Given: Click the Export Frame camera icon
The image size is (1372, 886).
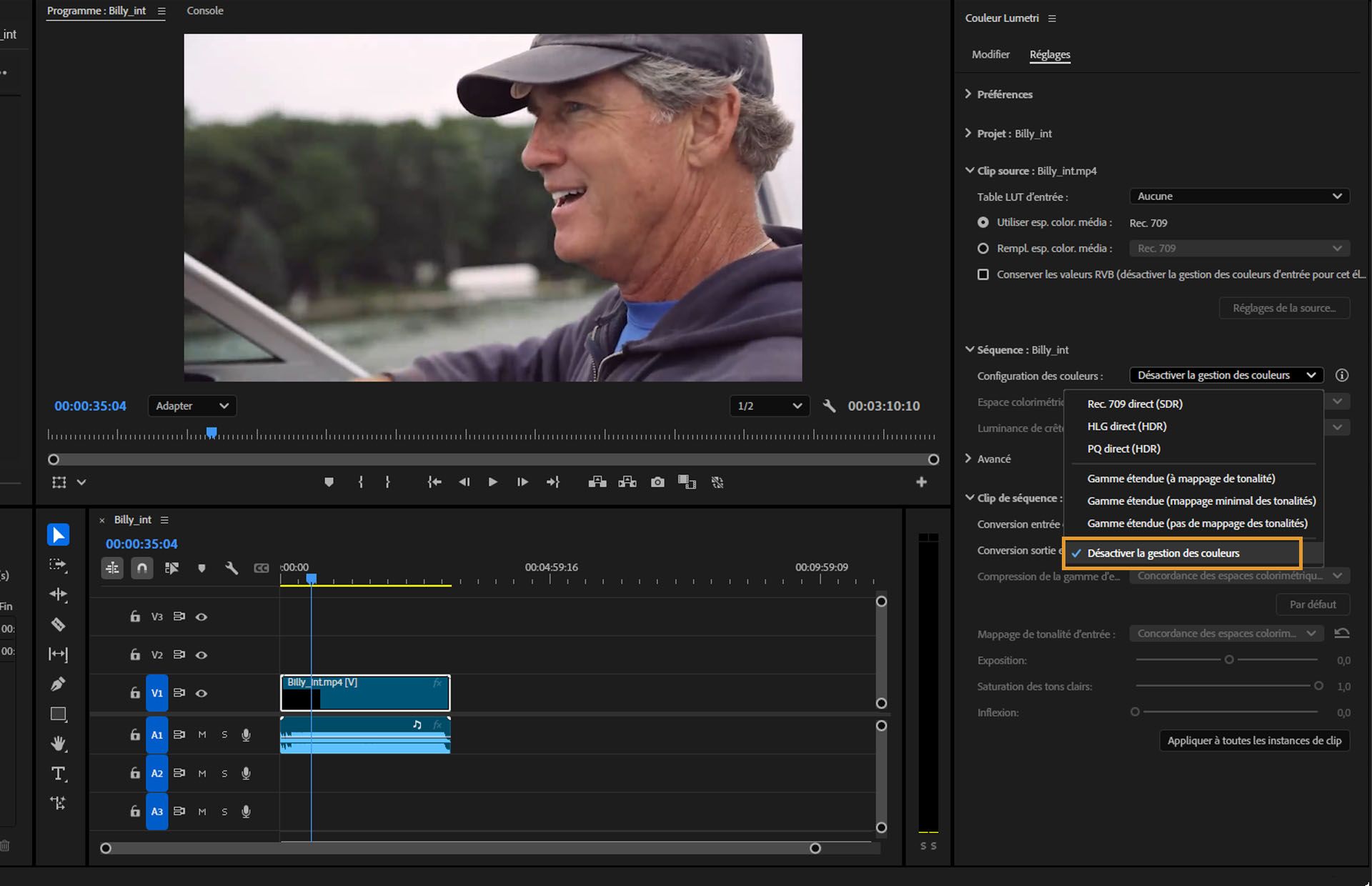Looking at the screenshot, I should tap(657, 482).
